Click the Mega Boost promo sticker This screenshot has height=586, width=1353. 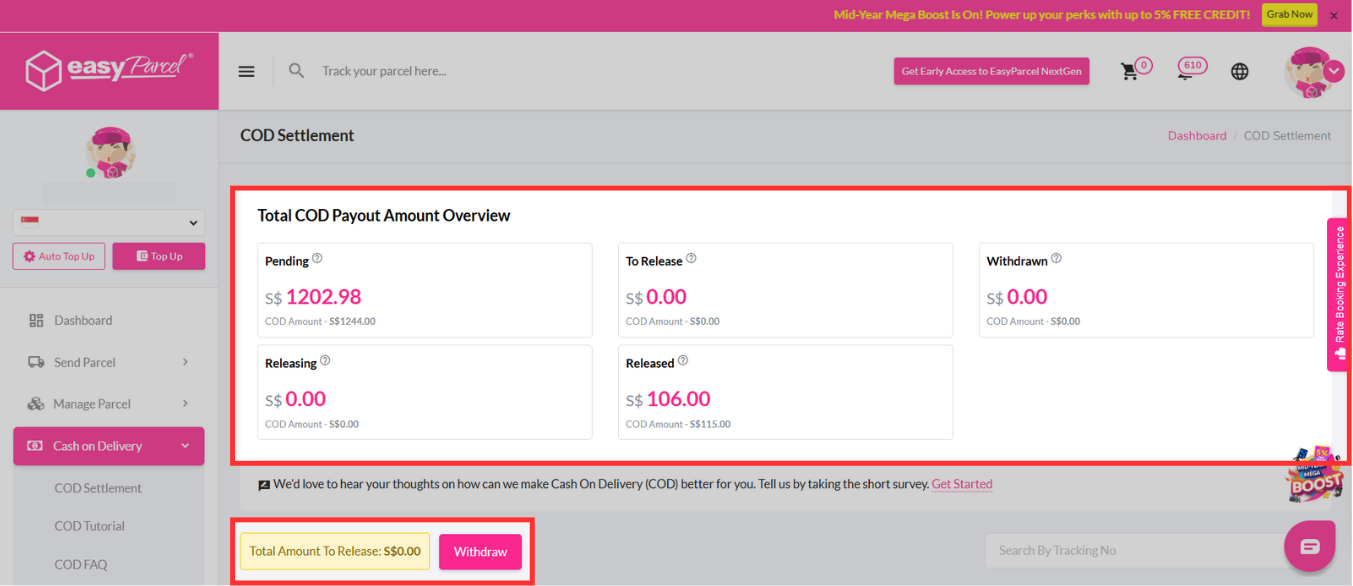point(1312,474)
